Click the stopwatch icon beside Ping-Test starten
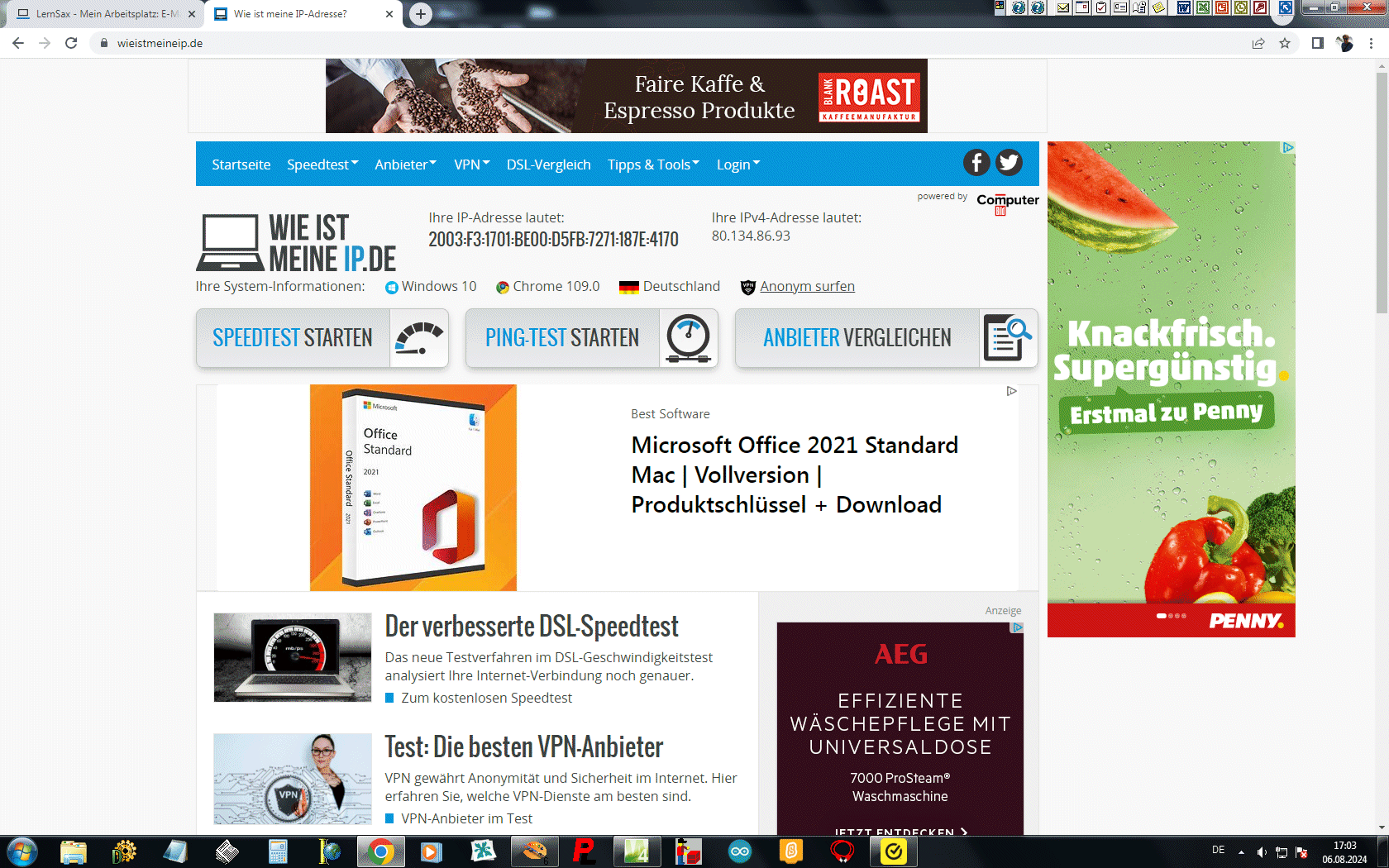 (688, 338)
